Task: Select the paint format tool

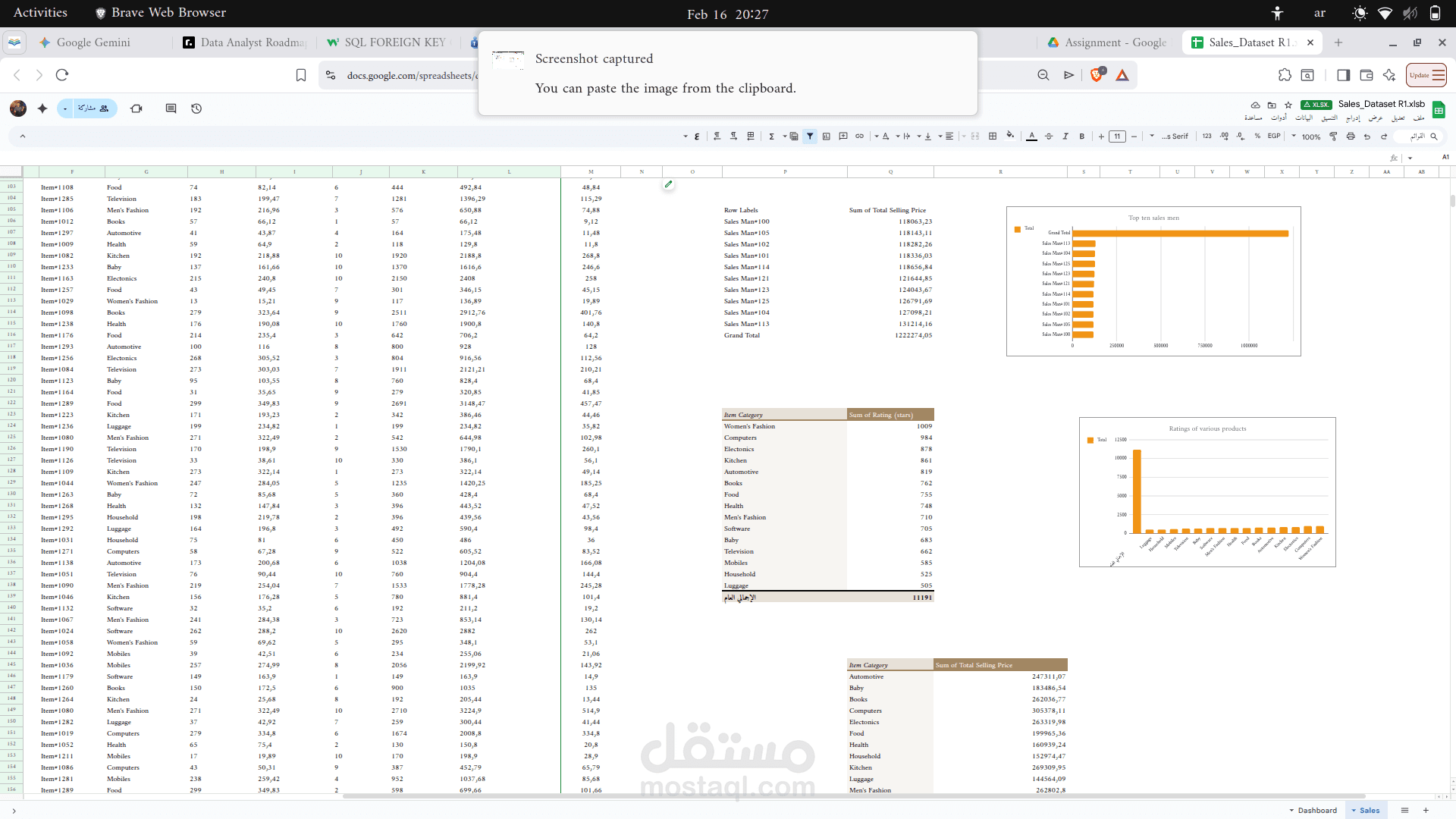Action: [x=1333, y=136]
